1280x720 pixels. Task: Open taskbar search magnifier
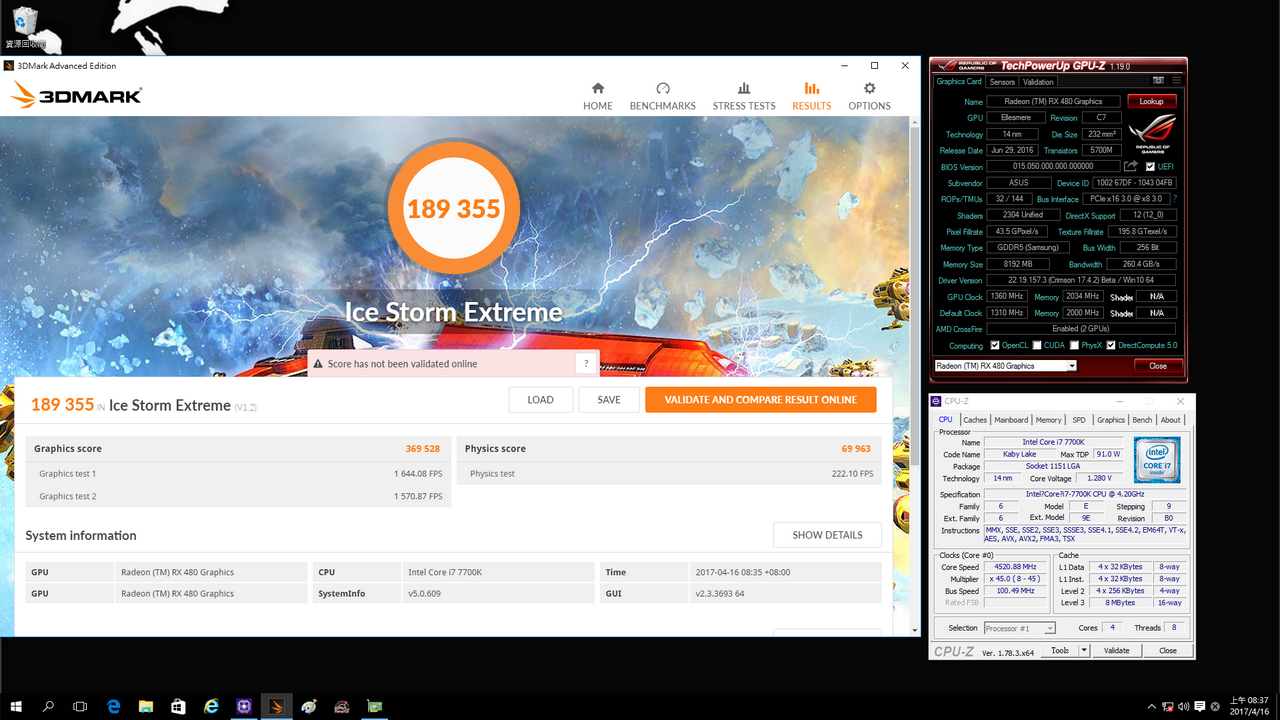tap(48, 706)
